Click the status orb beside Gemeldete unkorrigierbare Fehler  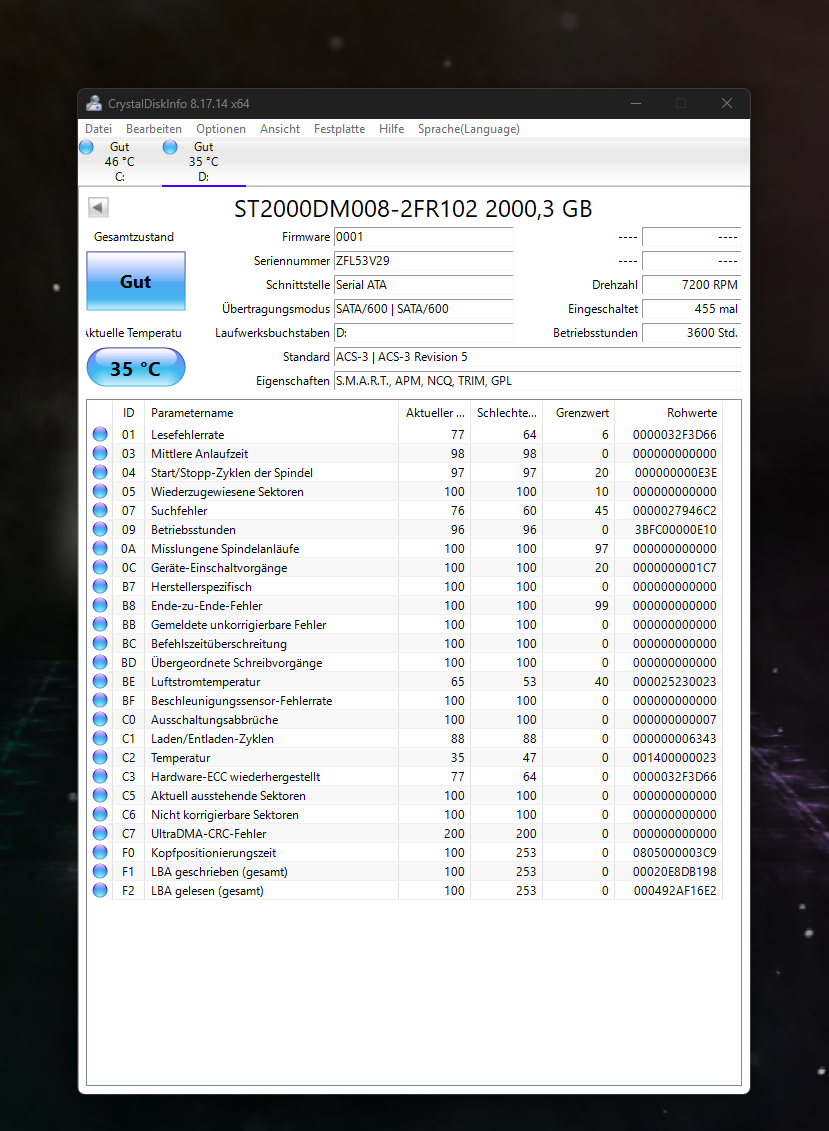[100, 624]
